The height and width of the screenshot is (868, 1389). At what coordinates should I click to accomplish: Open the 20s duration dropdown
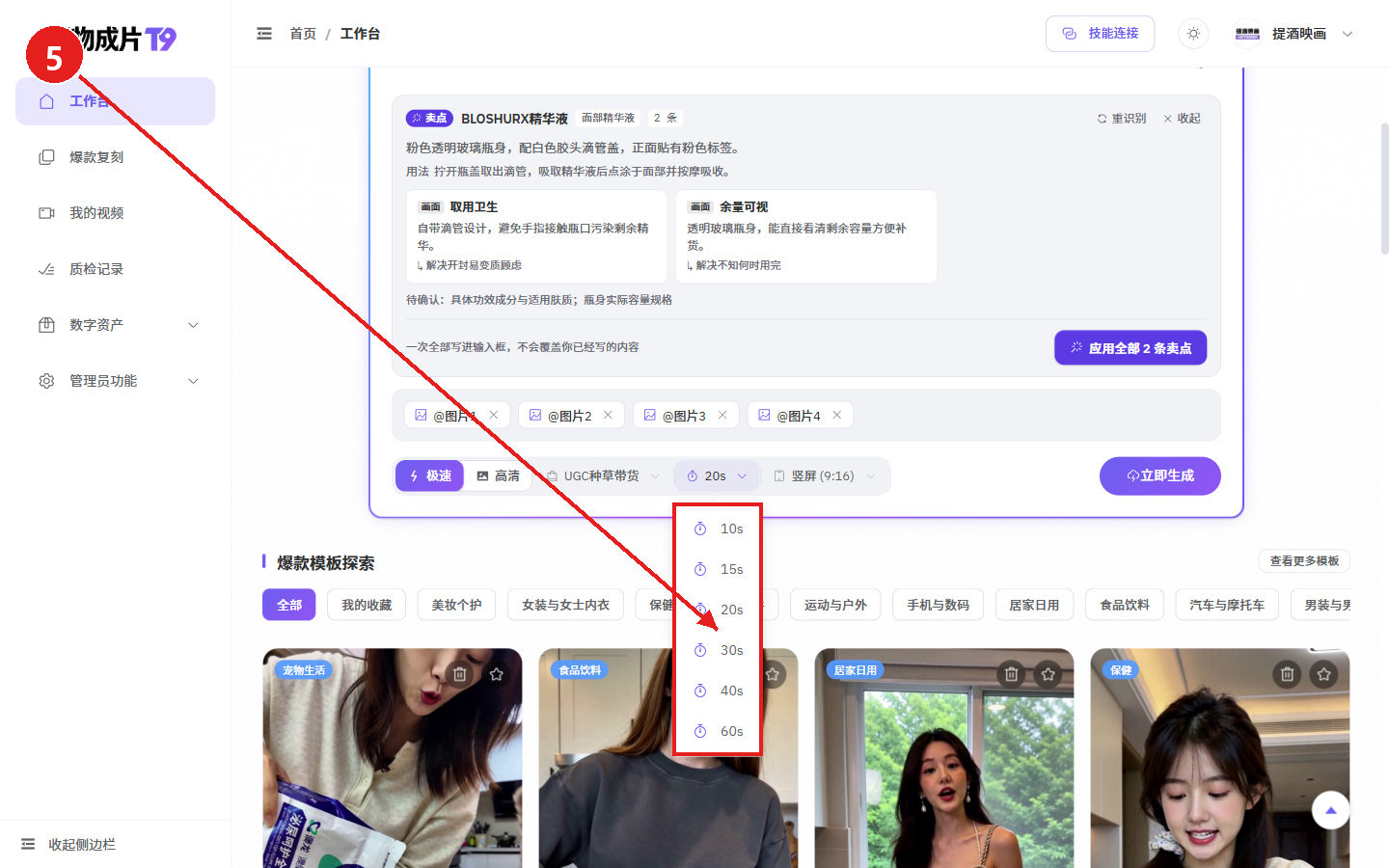click(x=717, y=476)
